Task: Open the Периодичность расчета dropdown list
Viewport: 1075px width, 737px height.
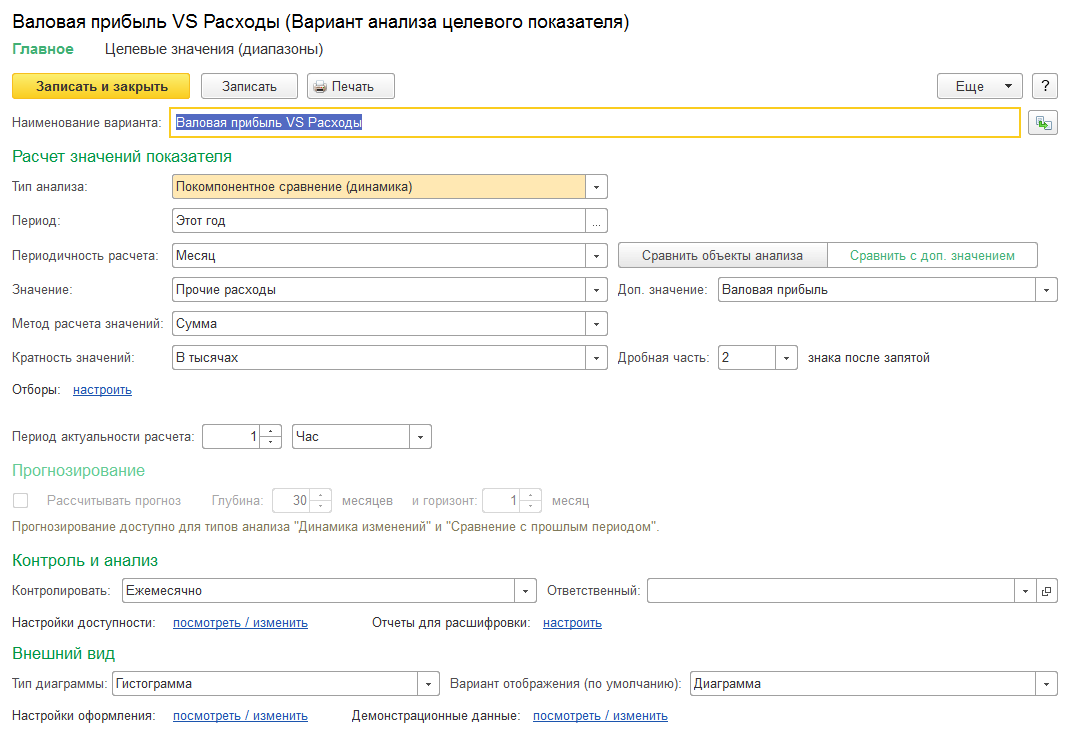Action: (596, 256)
